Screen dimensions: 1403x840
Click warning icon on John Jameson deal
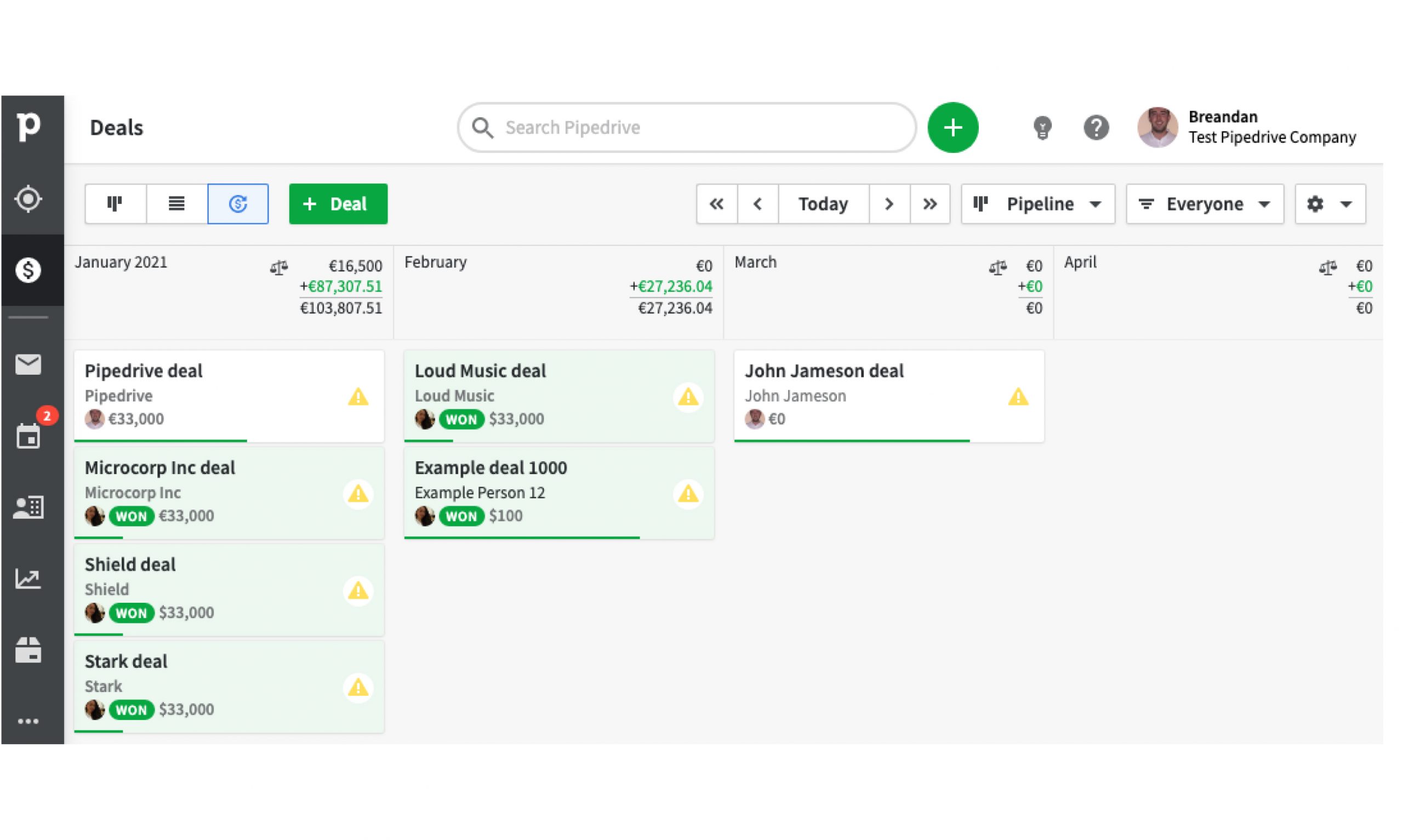pyautogui.click(x=1018, y=397)
